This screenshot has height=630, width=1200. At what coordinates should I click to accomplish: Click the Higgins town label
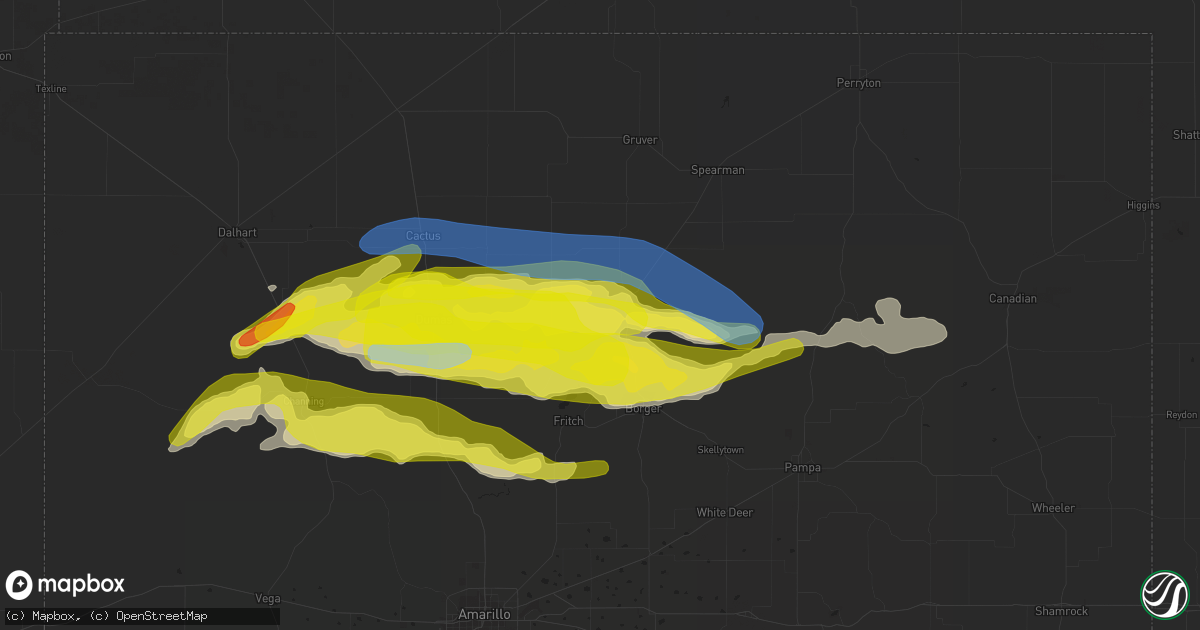point(1141,205)
